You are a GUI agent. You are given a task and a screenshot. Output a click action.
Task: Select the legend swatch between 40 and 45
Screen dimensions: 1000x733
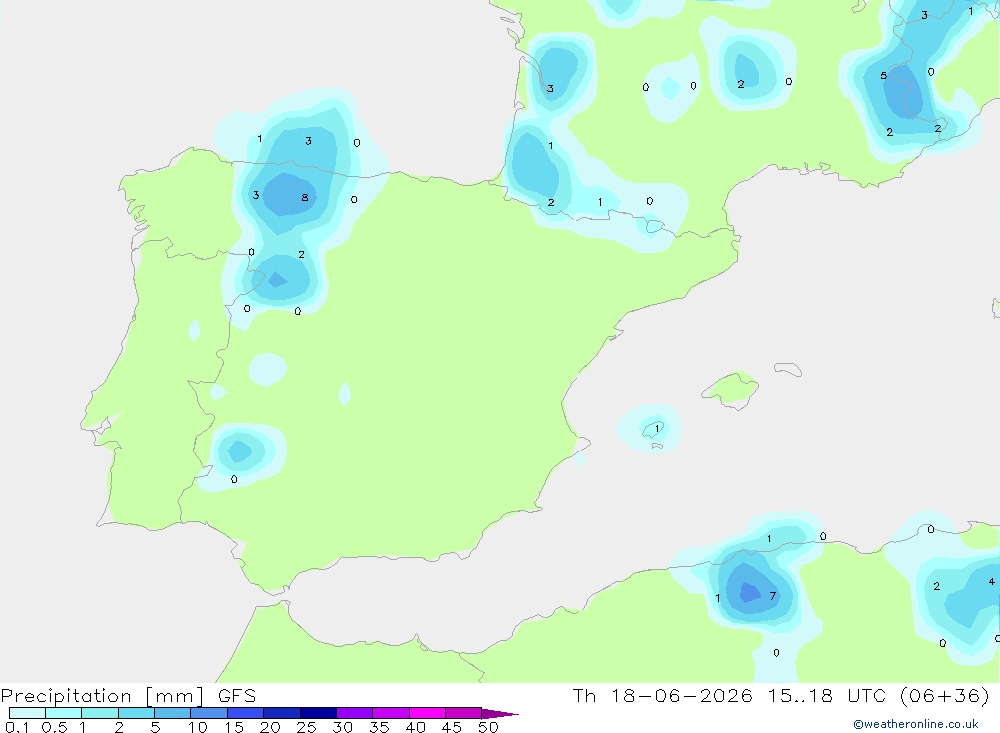pos(427,713)
